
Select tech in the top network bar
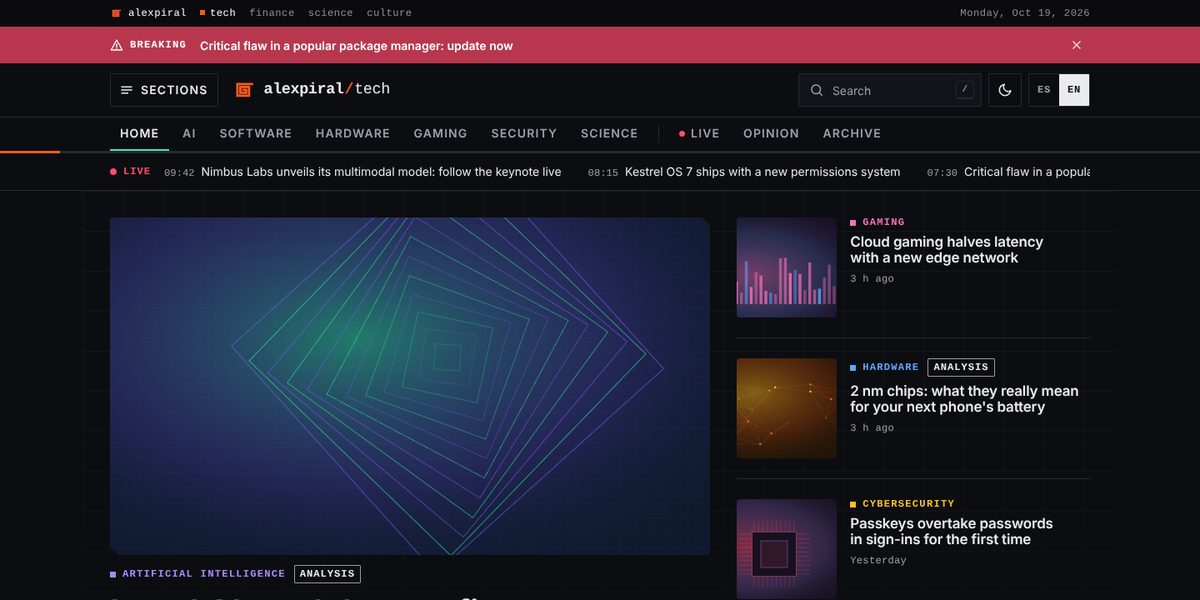click(218, 13)
